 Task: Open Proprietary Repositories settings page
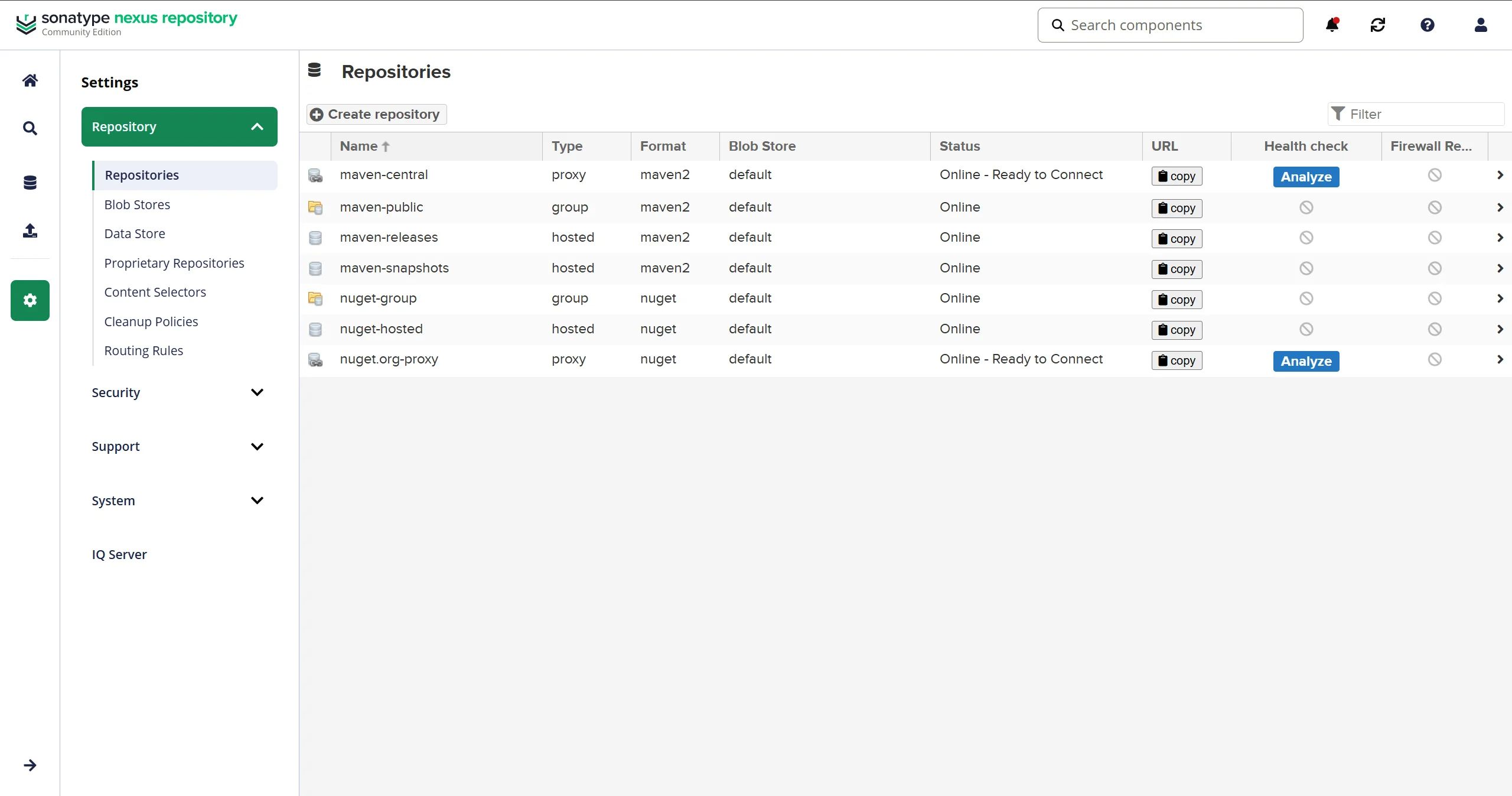point(174,263)
